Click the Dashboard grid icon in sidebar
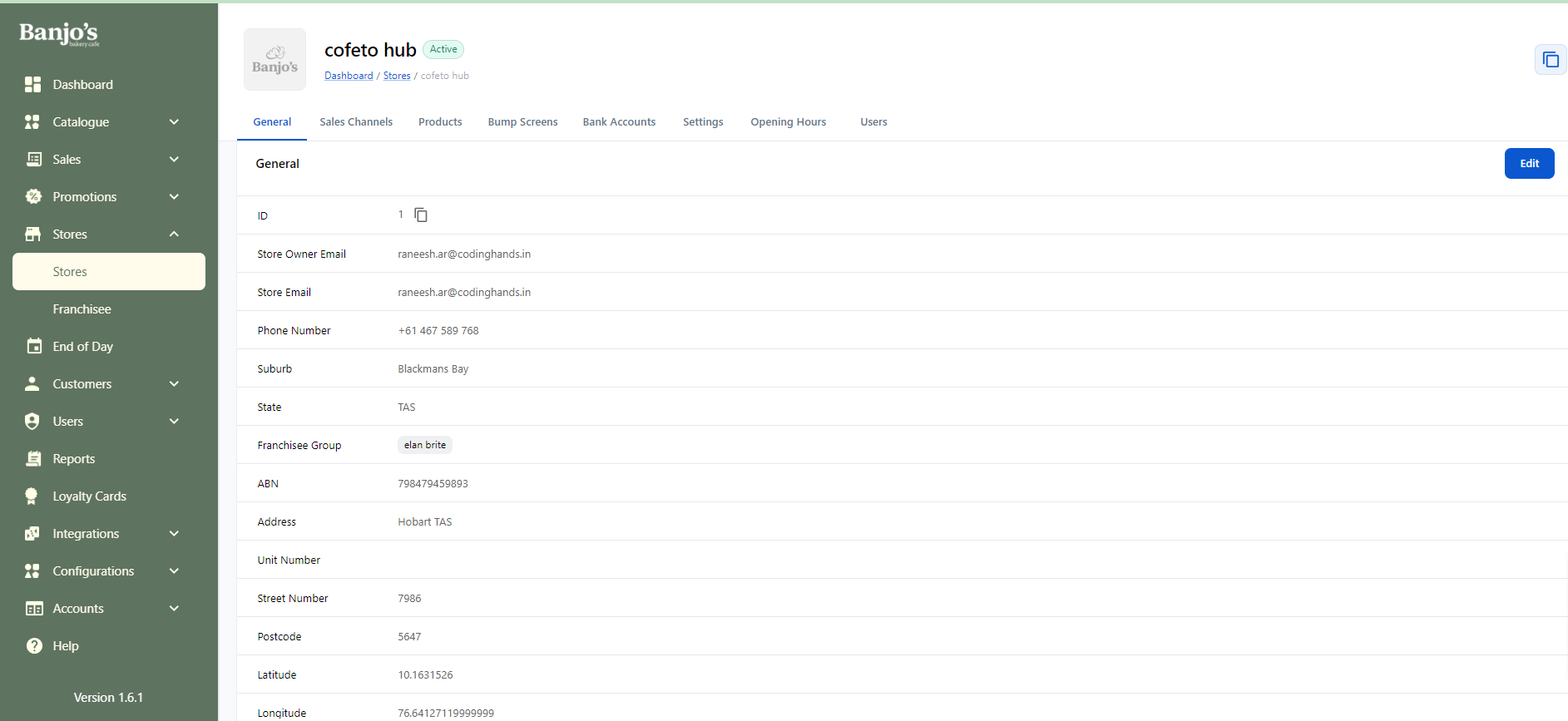This screenshot has width=1568, height=721. pyautogui.click(x=33, y=85)
